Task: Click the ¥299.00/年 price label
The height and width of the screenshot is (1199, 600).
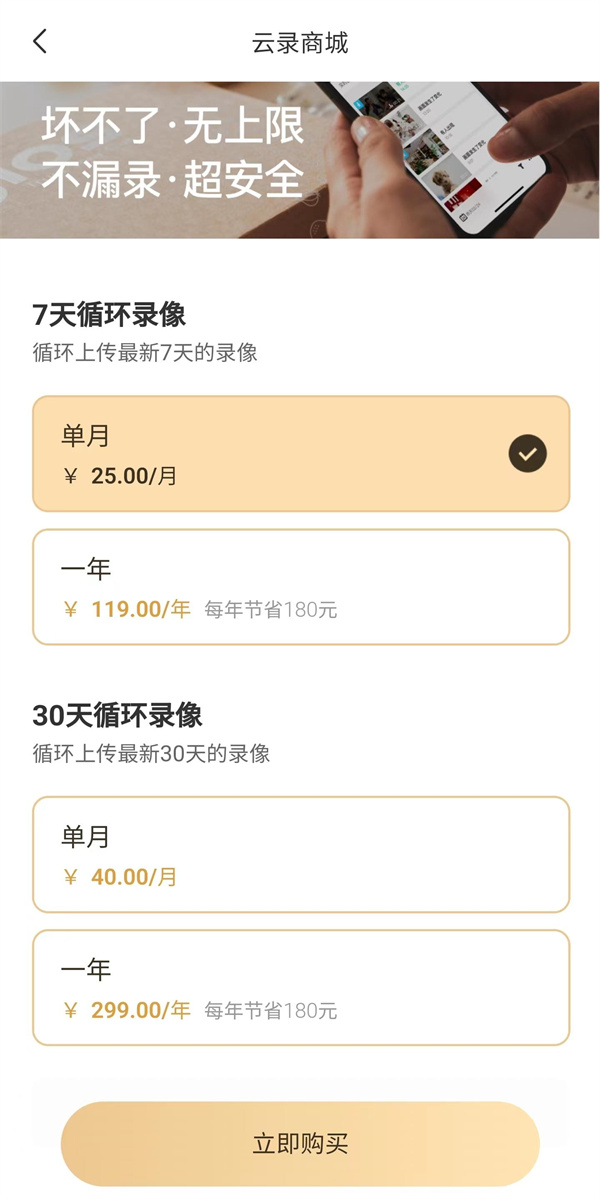Action: pyautogui.click(x=127, y=1011)
